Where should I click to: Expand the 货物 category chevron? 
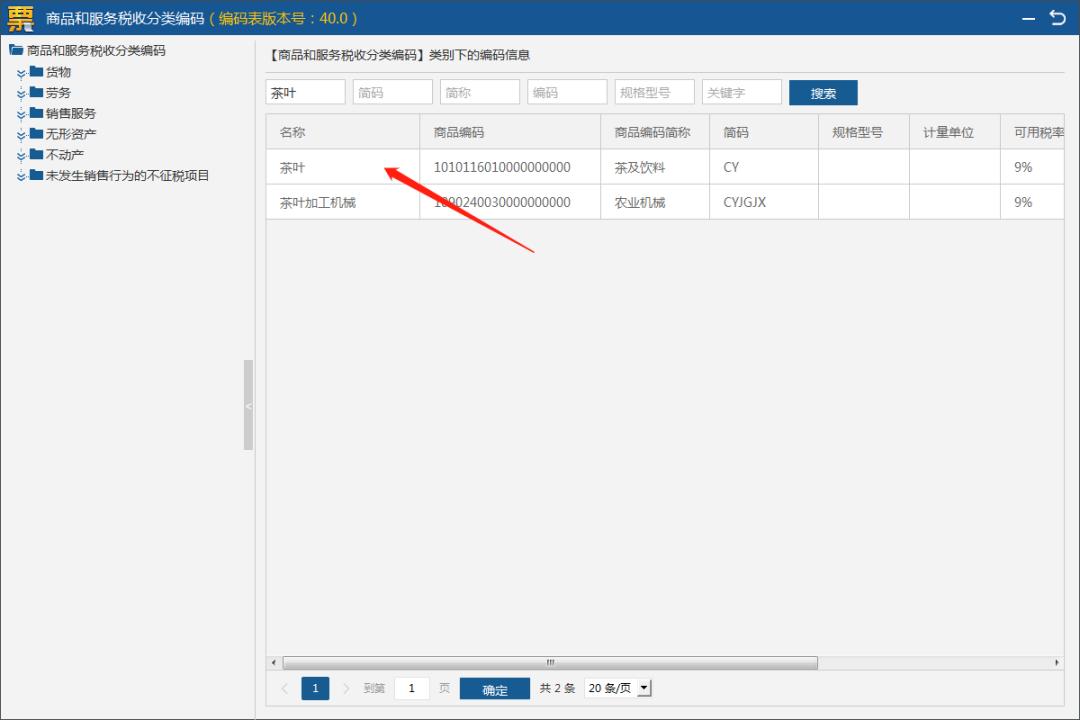point(22,71)
